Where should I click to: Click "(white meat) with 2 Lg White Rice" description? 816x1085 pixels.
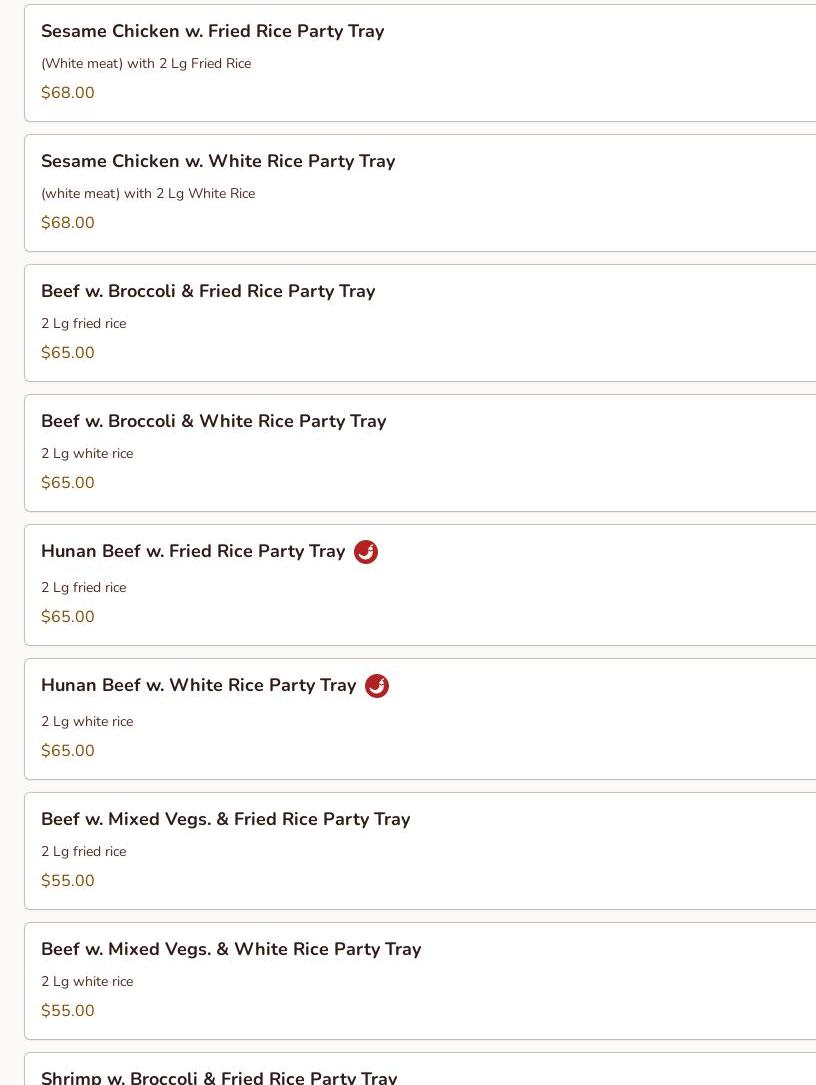pyautogui.click(x=148, y=193)
